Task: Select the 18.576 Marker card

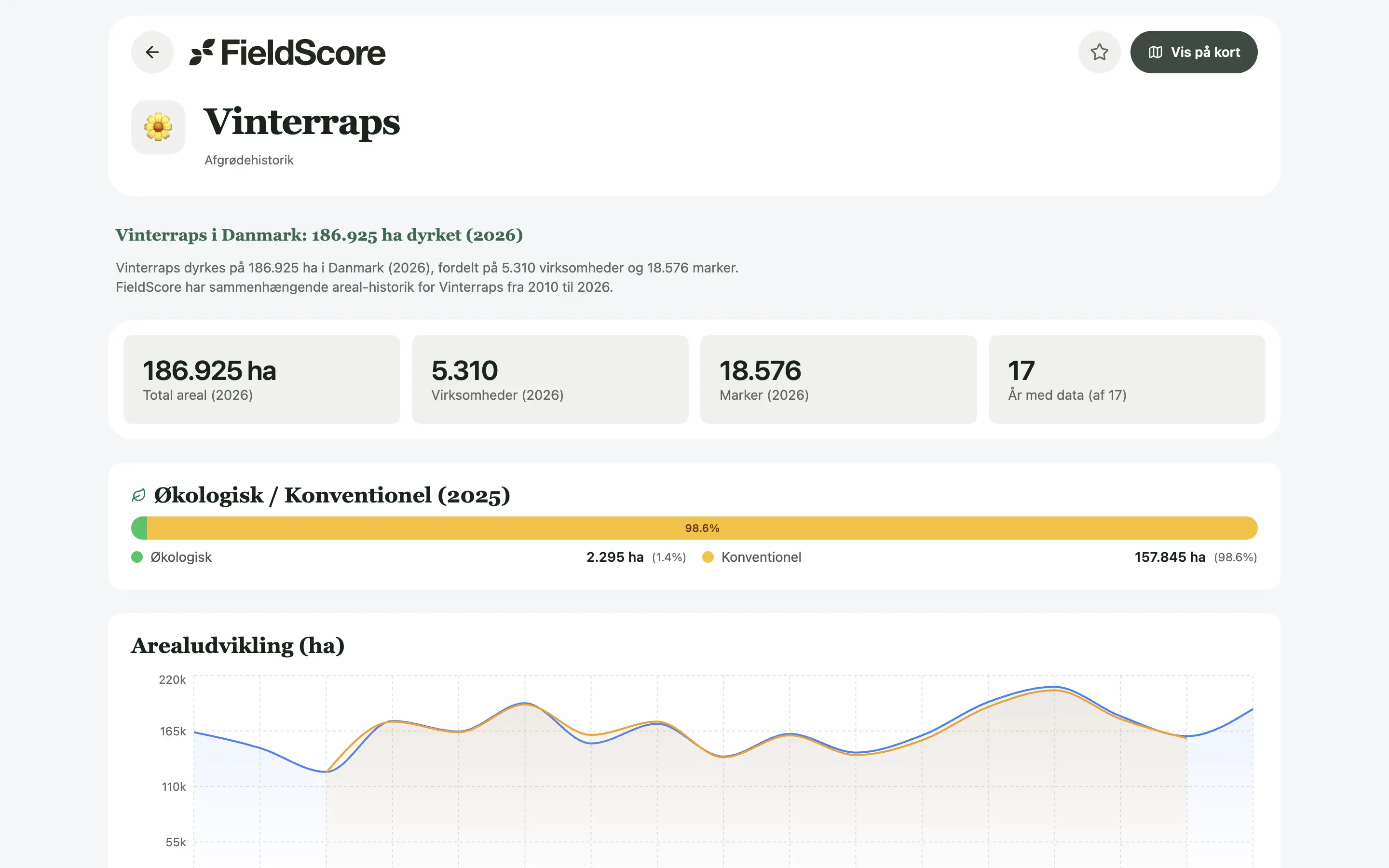Action: 838,380
